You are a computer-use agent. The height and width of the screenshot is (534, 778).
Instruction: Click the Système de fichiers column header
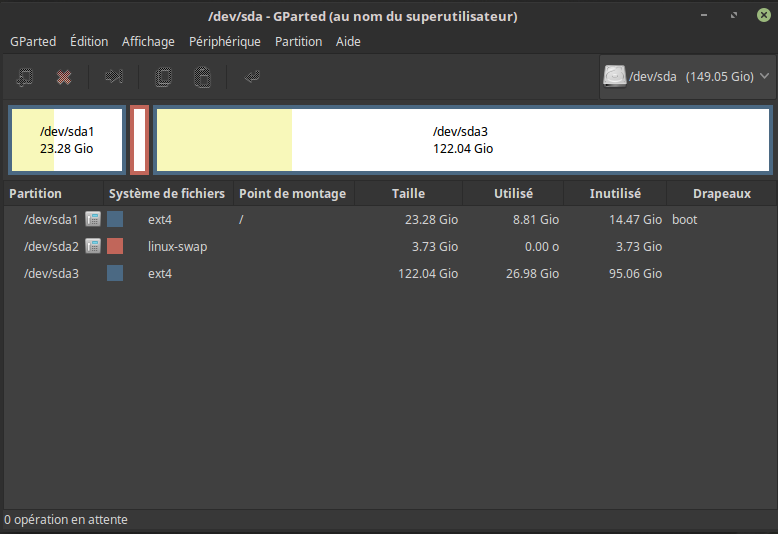pos(167,194)
